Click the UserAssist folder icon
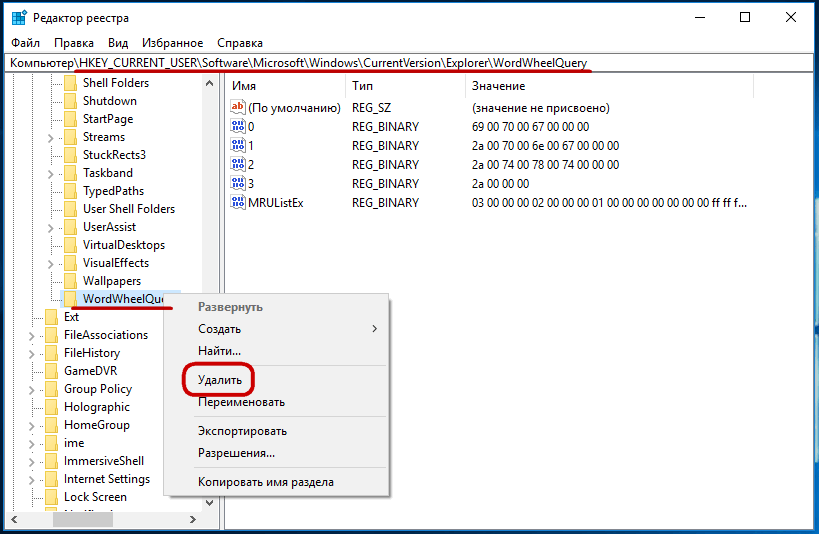Image resolution: width=819 pixels, height=534 pixels. point(70,227)
